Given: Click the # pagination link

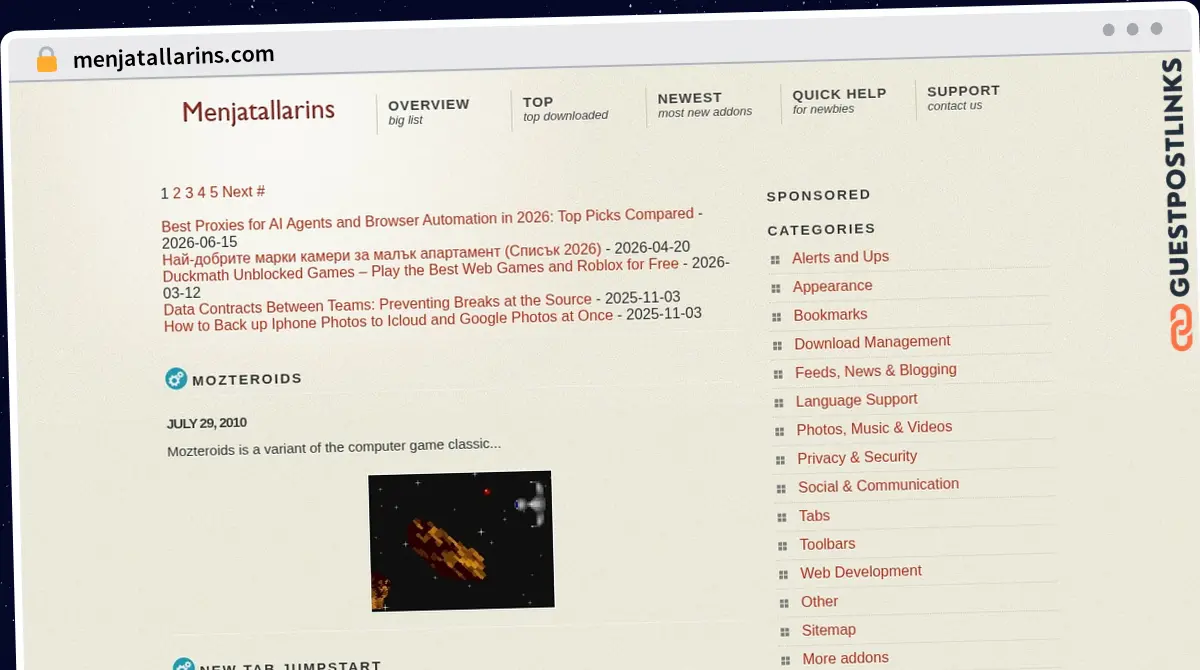Looking at the screenshot, I should pos(260,191).
